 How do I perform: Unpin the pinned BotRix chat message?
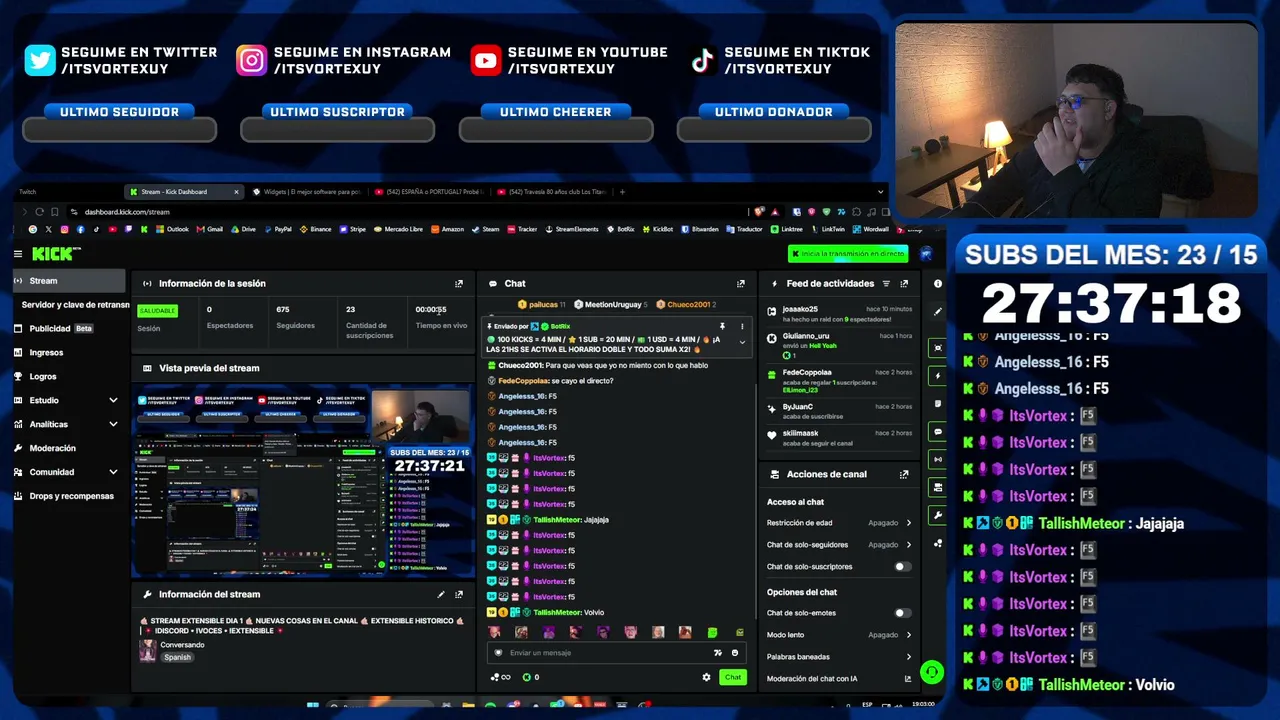tap(722, 326)
